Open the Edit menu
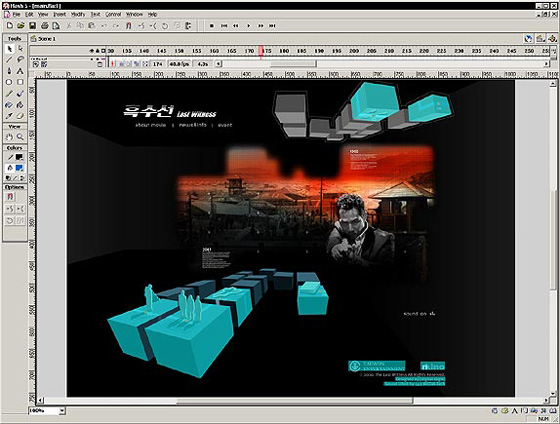The width and height of the screenshot is (560, 424). (x=29, y=15)
